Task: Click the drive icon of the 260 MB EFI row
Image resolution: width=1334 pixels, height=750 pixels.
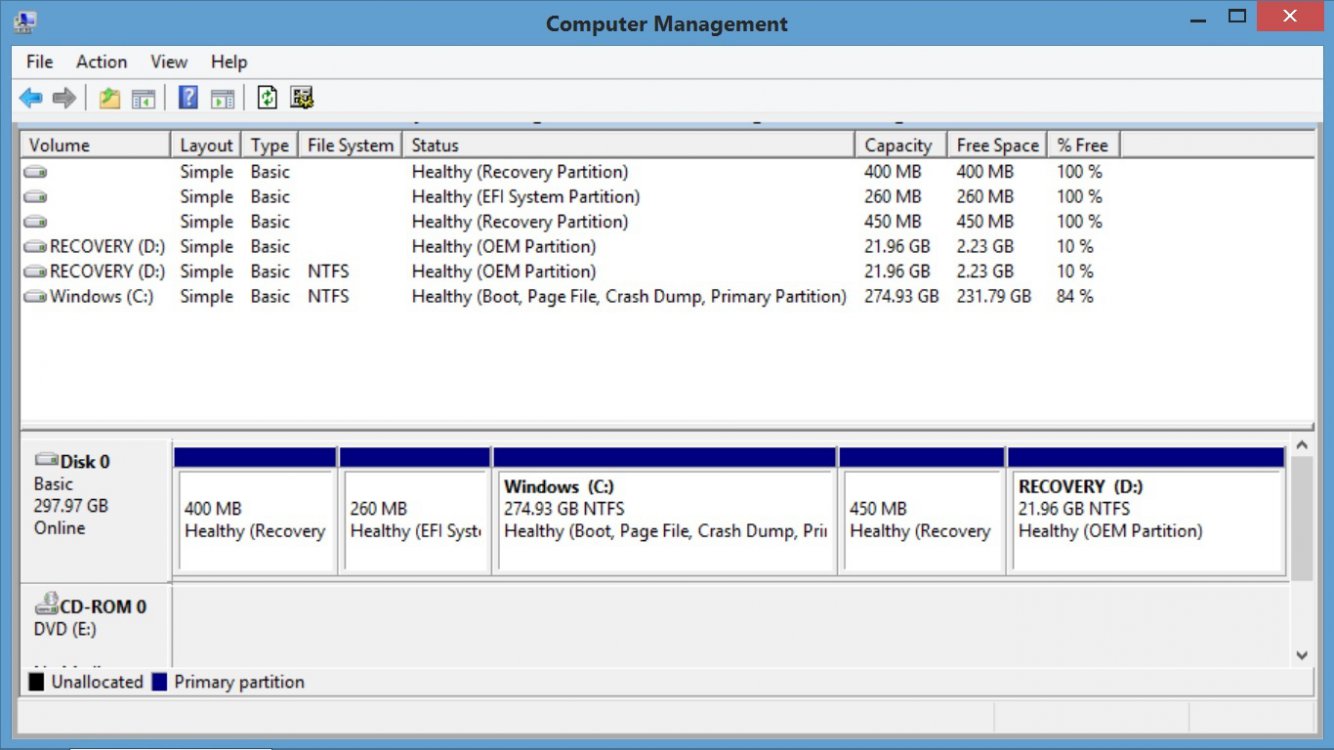Action: click(35, 197)
